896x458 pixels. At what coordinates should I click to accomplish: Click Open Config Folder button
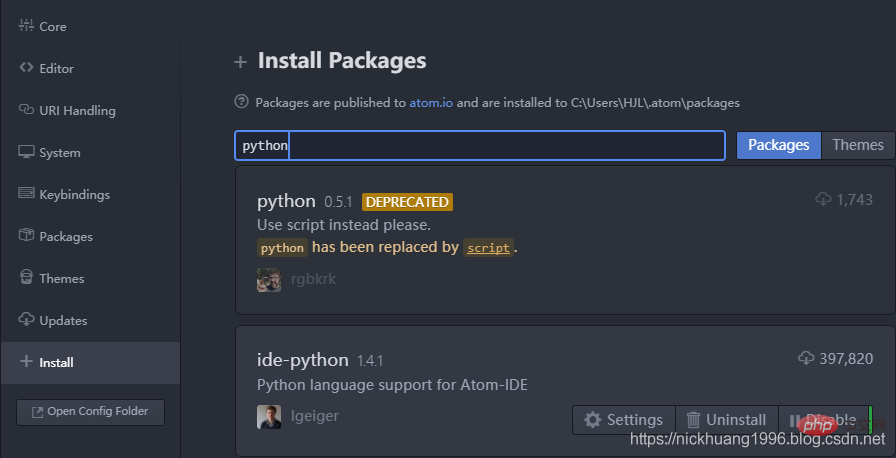point(90,412)
